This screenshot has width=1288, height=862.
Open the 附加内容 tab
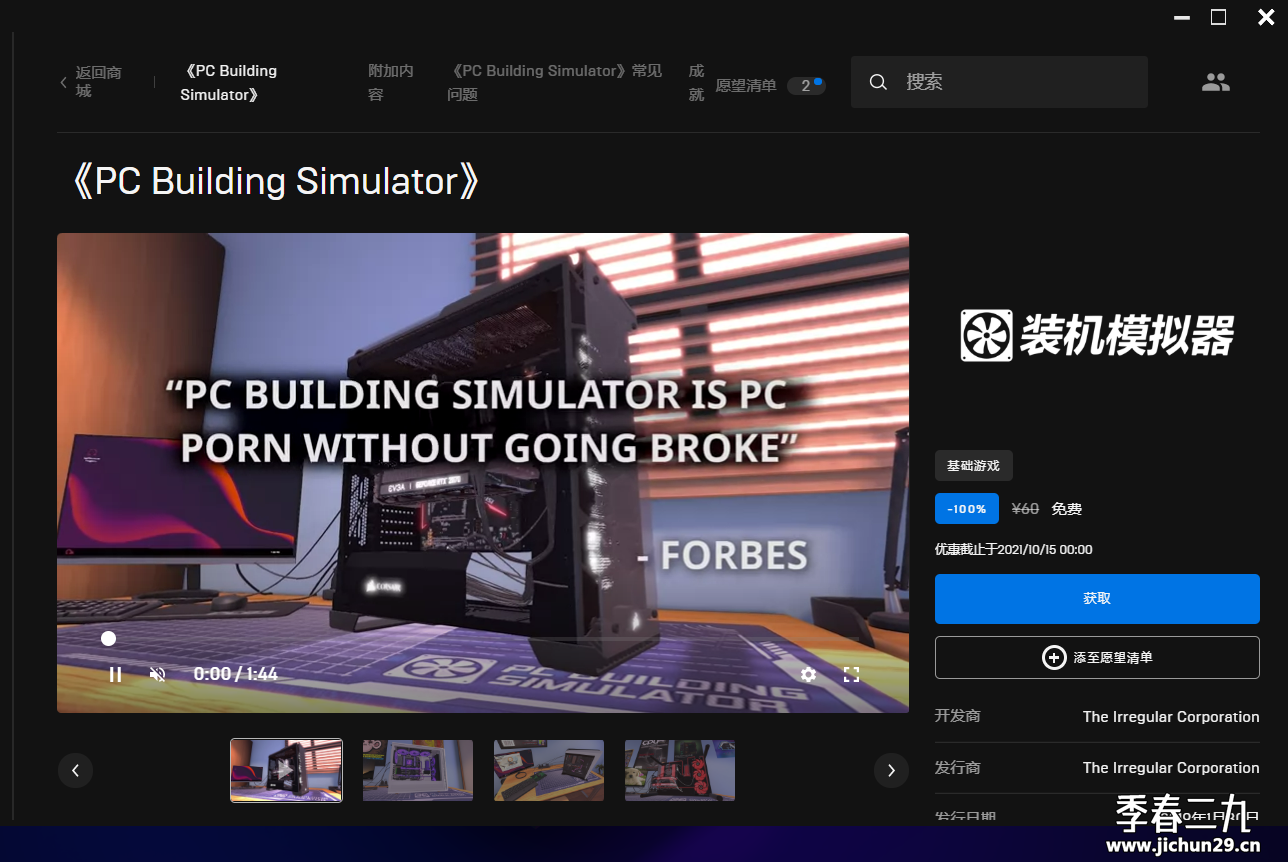coord(390,82)
